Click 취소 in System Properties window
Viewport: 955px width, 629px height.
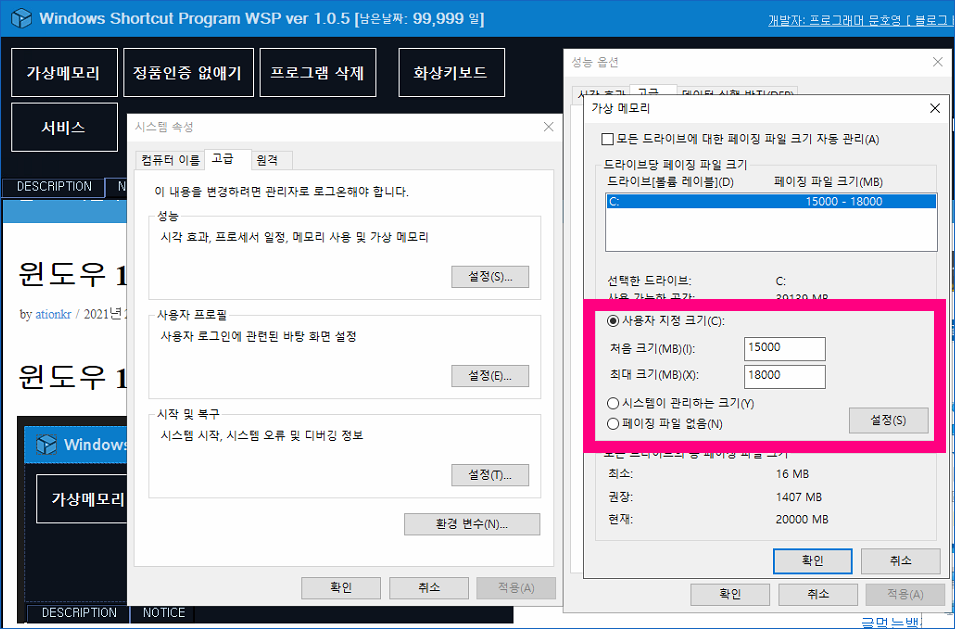coord(429,588)
